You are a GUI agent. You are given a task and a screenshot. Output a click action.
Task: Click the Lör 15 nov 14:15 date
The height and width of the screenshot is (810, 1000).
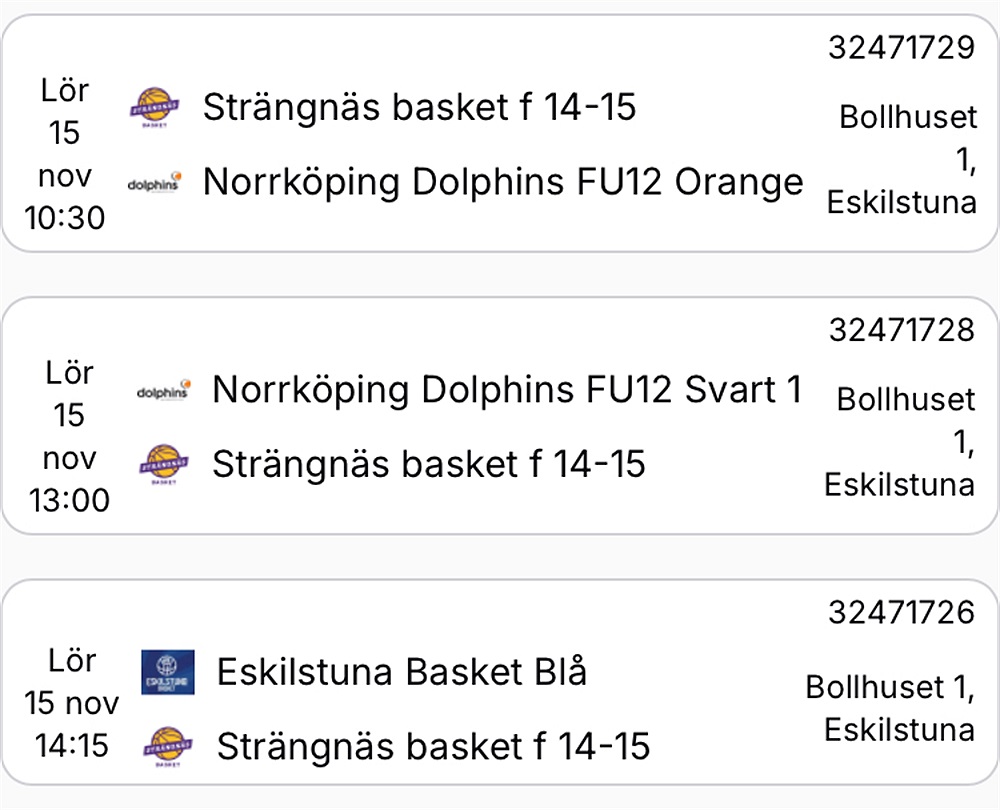click(69, 702)
